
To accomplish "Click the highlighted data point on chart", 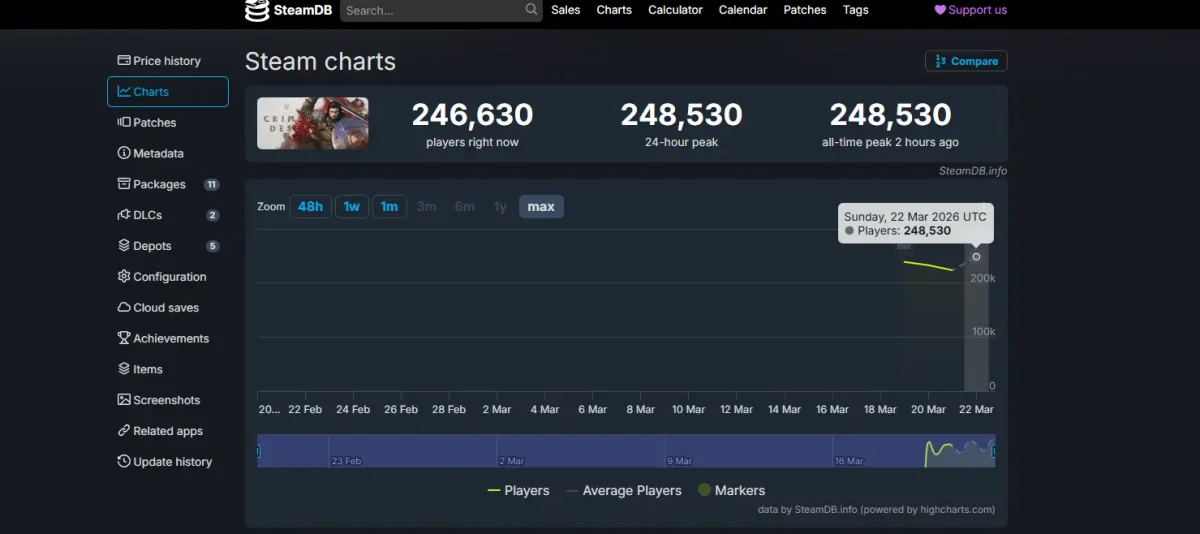I will pyautogui.click(x=976, y=257).
